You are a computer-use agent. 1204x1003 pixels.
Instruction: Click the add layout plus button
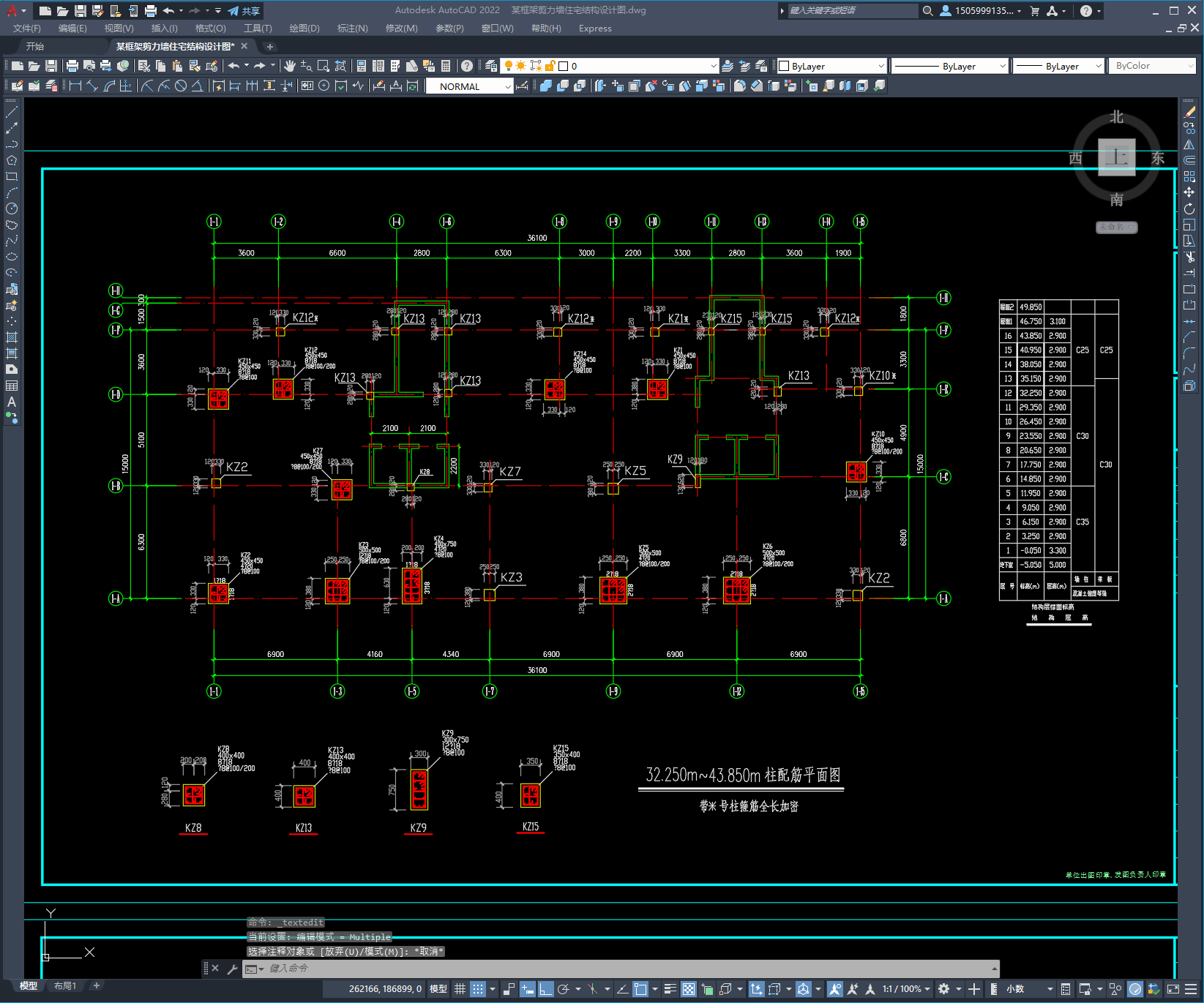pyautogui.click(x=96, y=986)
